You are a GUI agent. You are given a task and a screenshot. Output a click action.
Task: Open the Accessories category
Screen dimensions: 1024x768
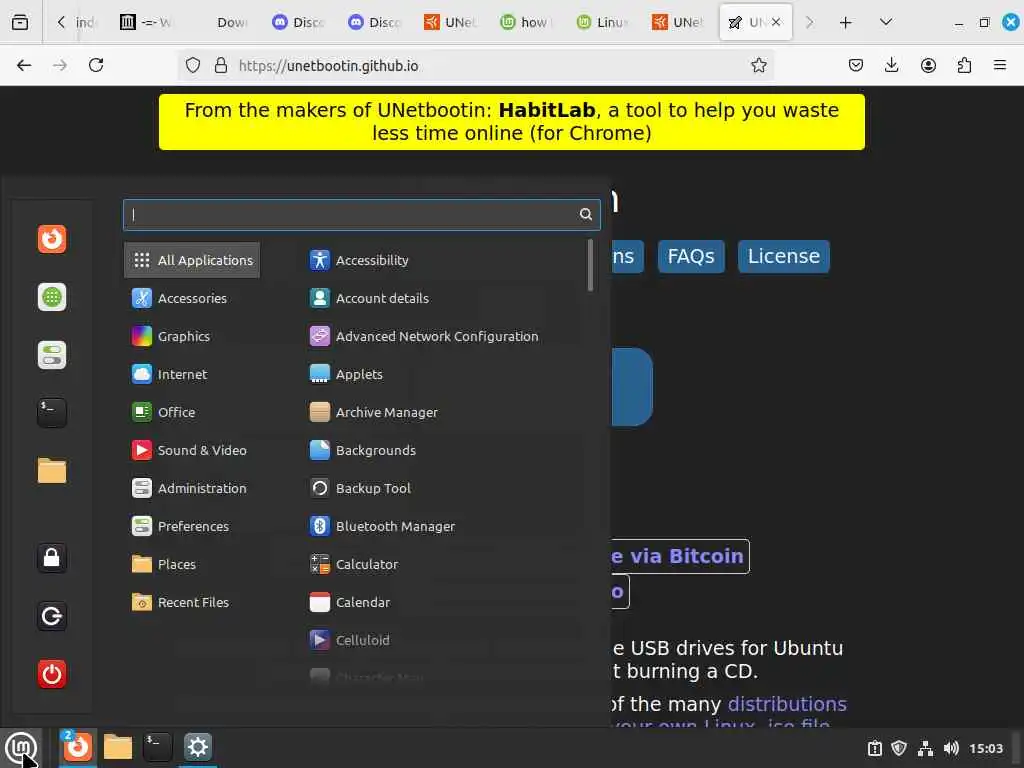[x=192, y=298]
